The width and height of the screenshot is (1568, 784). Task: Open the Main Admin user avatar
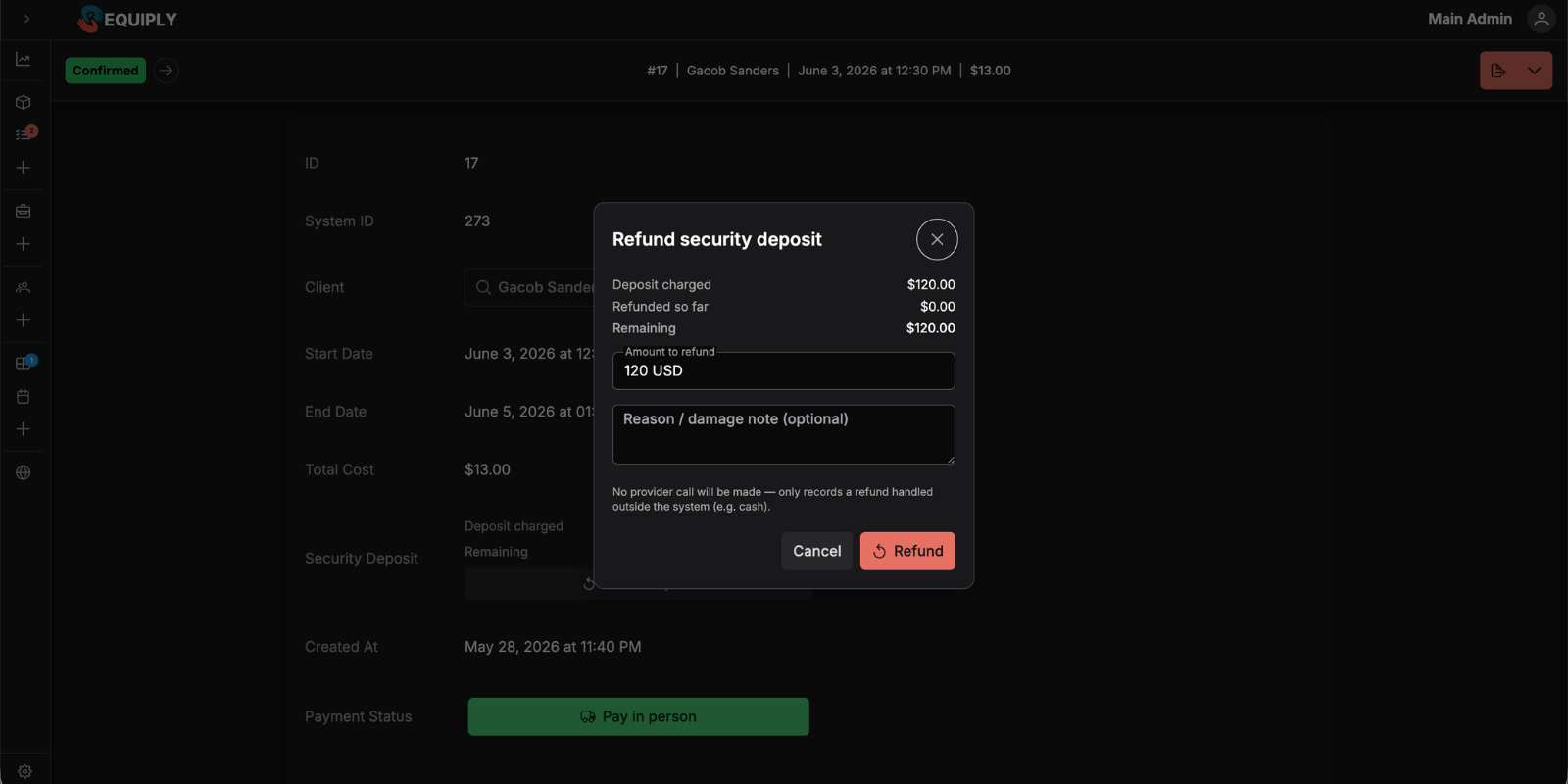click(x=1542, y=19)
